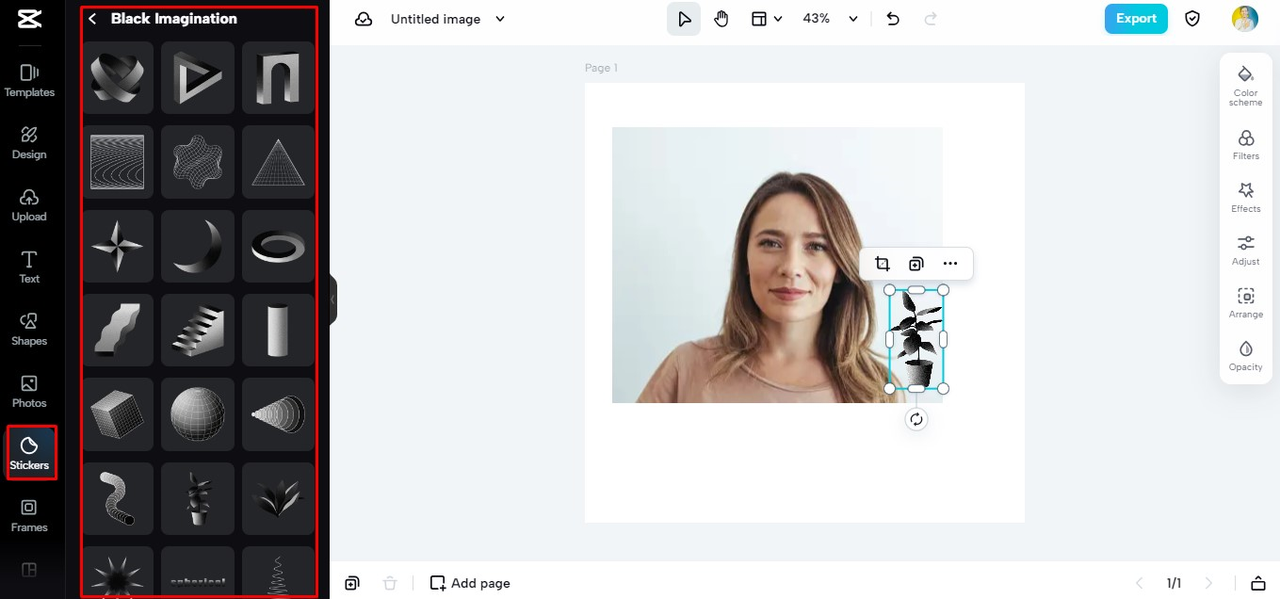This screenshot has height=599, width=1280.
Task: Crop the selected plant sticker
Action: (x=882, y=264)
